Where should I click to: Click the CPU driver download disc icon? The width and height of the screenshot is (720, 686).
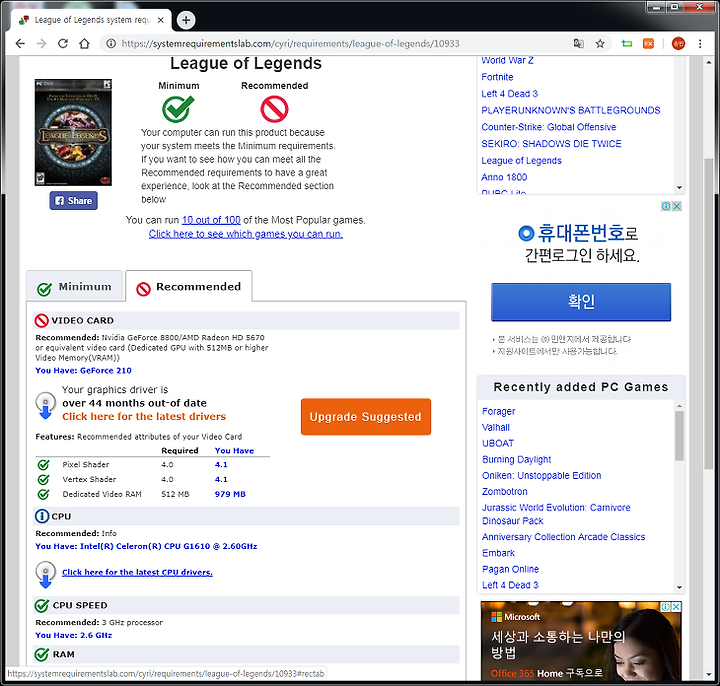45,574
